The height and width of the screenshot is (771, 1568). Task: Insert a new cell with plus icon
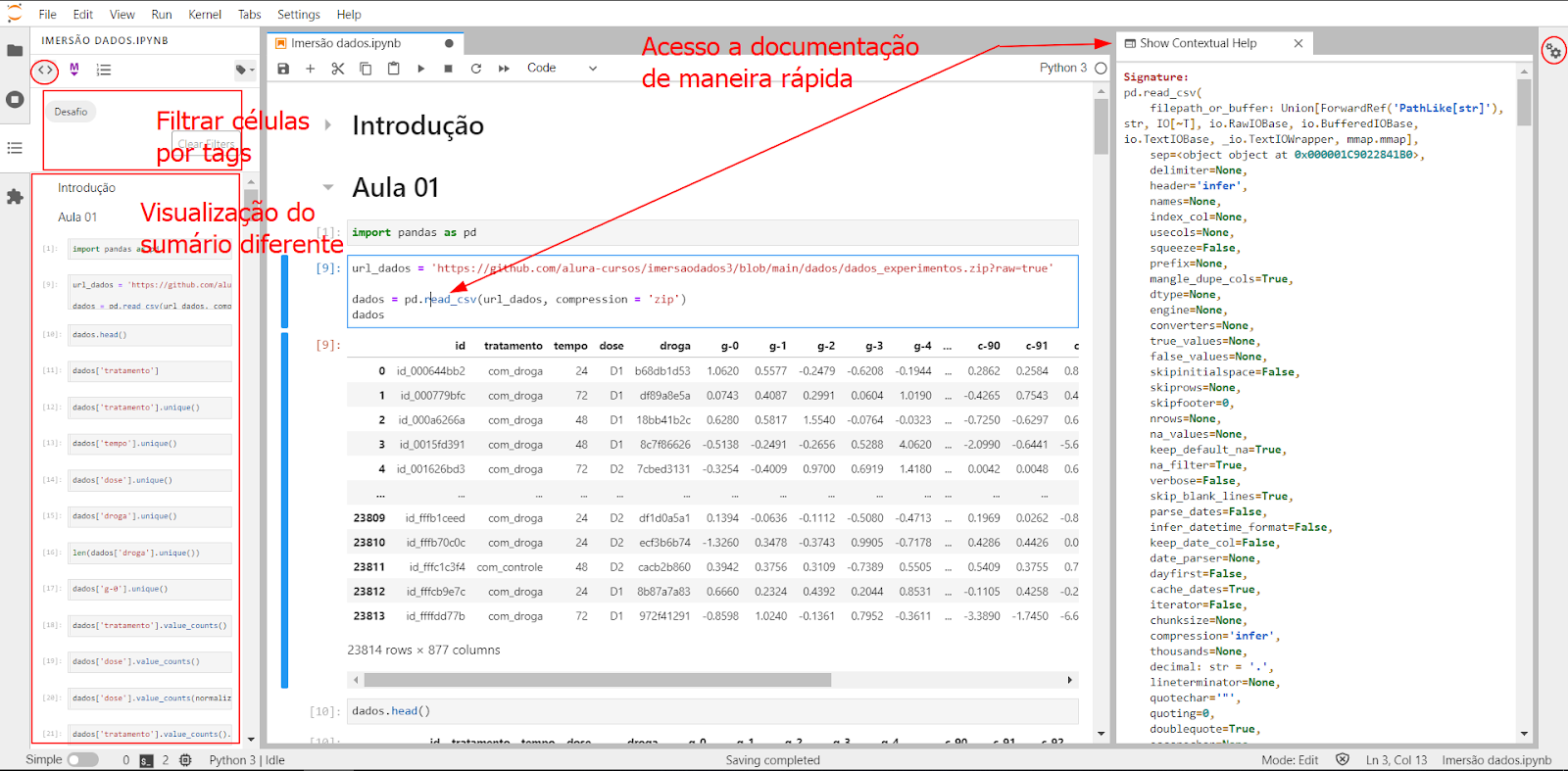[x=310, y=69]
